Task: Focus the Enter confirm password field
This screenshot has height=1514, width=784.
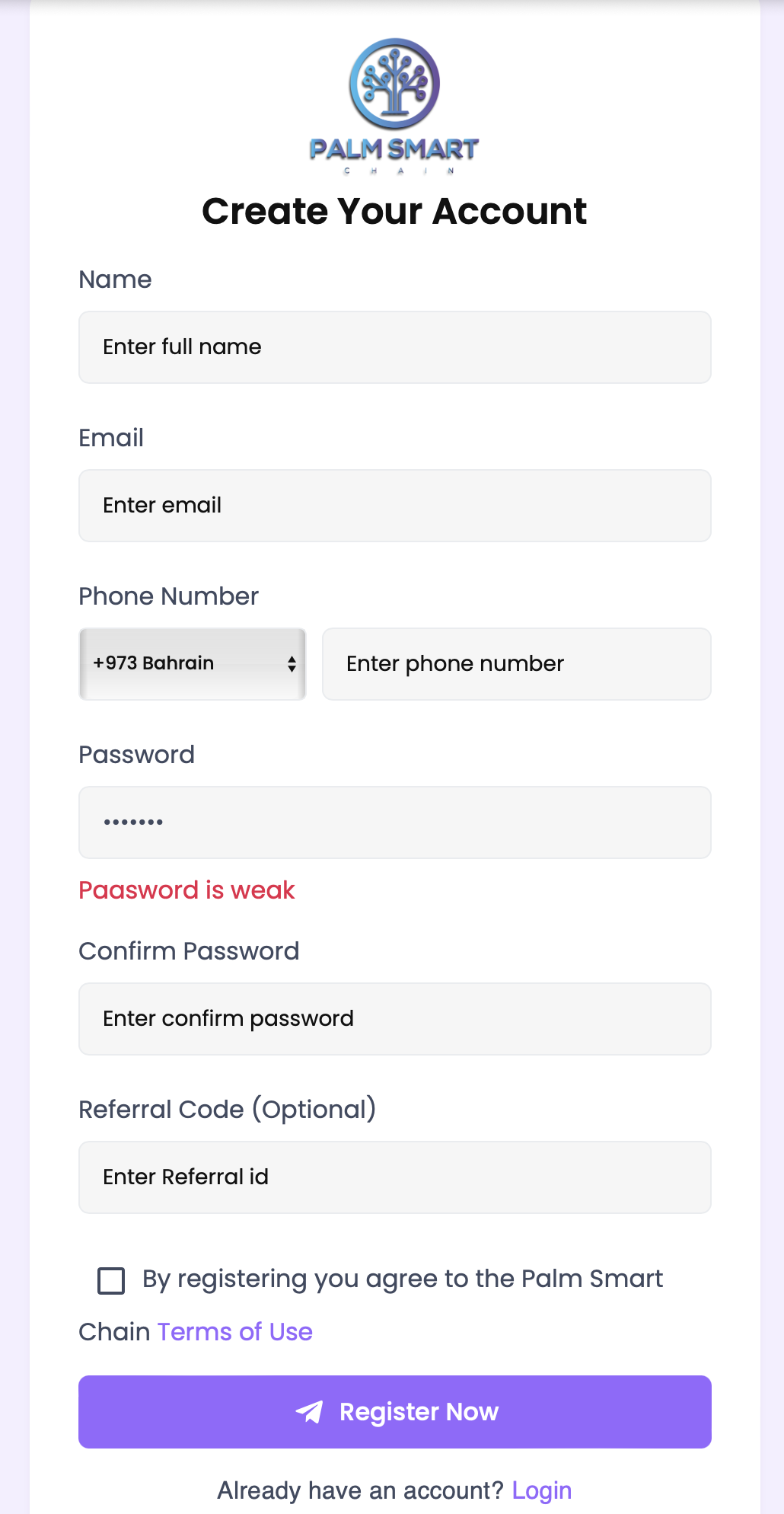Action: coord(394,1019)
